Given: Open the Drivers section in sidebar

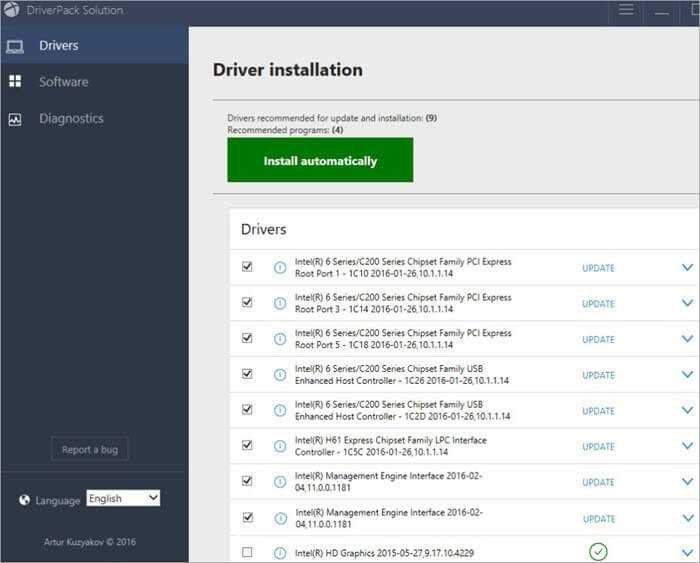Looking at the screenshot, I should (94, 46).
